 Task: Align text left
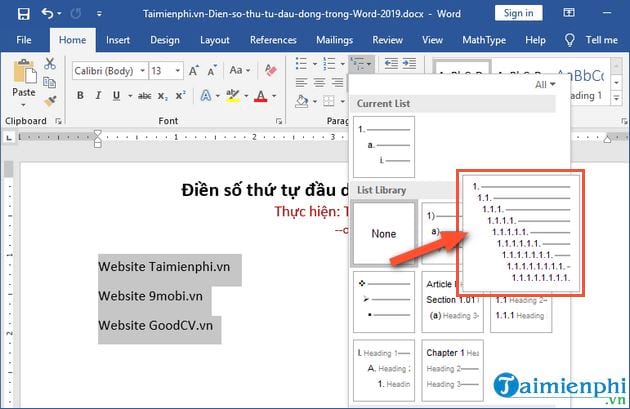click(x=302, y=83)
